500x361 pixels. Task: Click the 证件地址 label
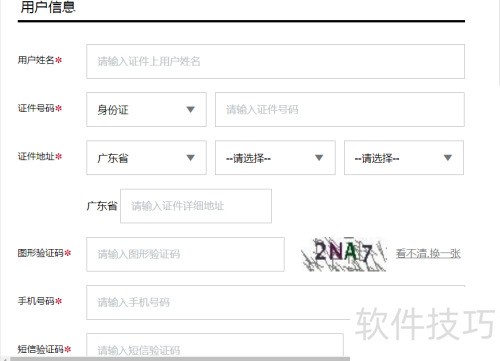click(x=36, y=156)
